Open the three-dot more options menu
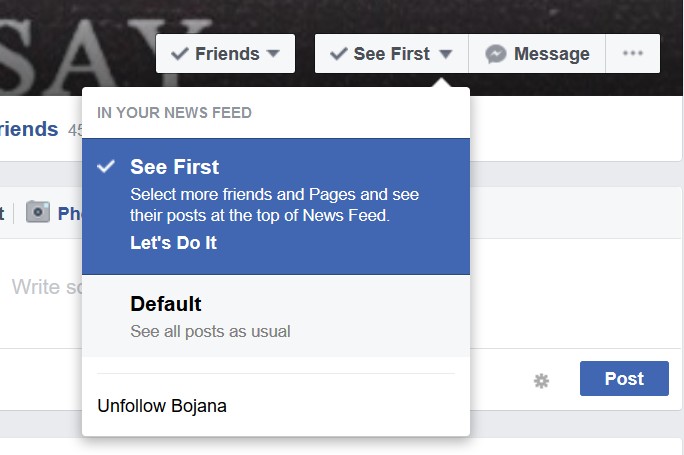 (x=633, y=54)
